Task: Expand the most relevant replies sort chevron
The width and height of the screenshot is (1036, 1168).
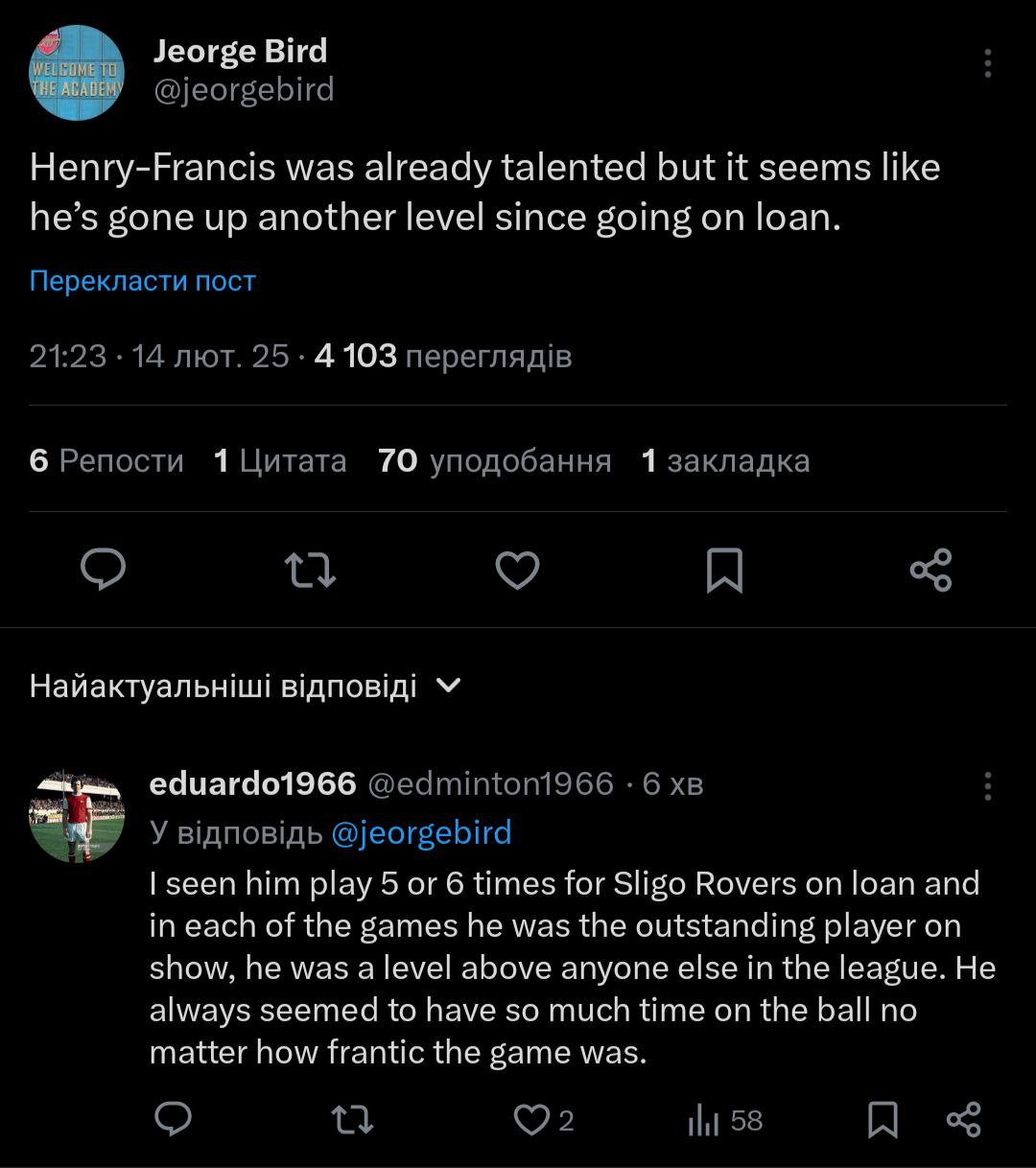Action: click(449, 686)
